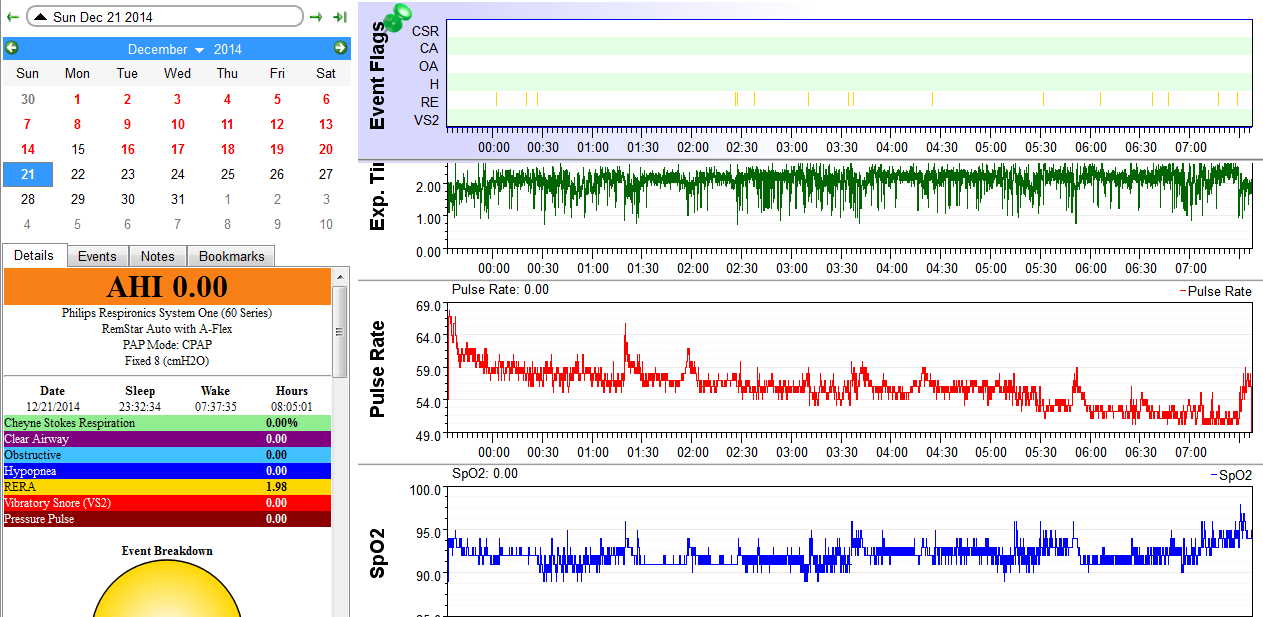Select December 22 in the calendar
Screen dimensions: 1263x617
pos(77,174)
